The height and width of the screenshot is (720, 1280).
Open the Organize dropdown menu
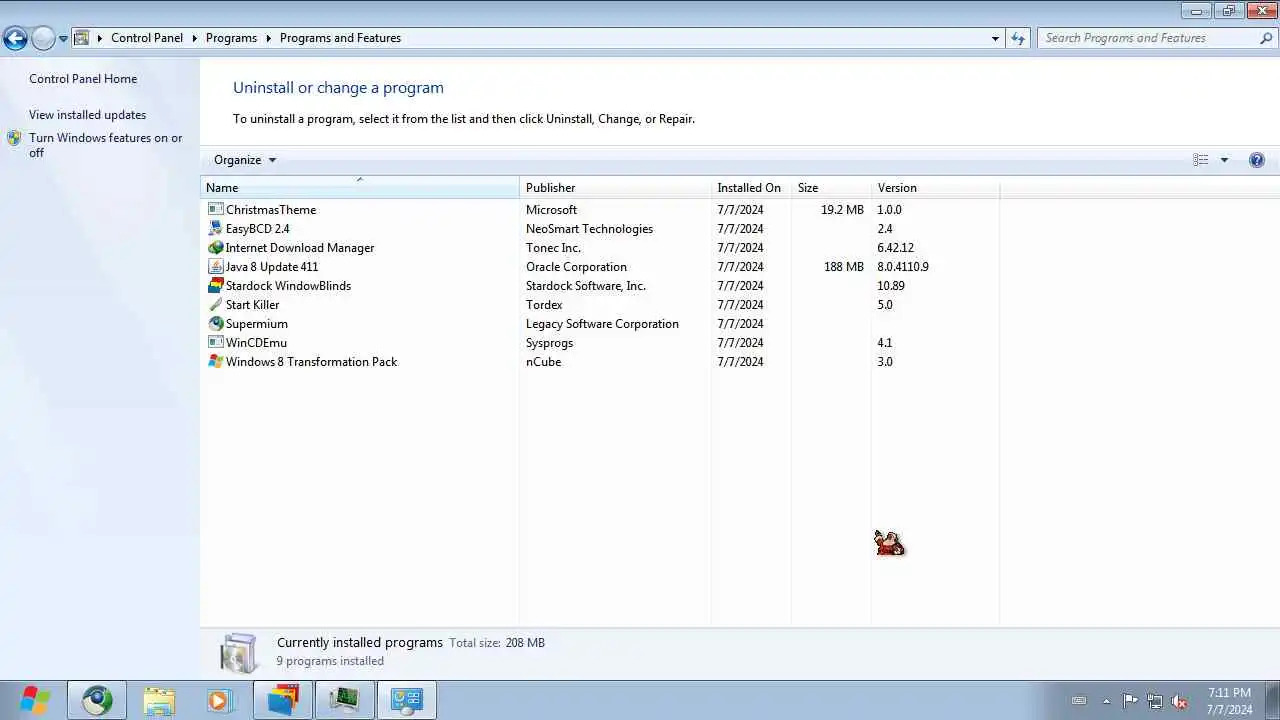(245, 160)
